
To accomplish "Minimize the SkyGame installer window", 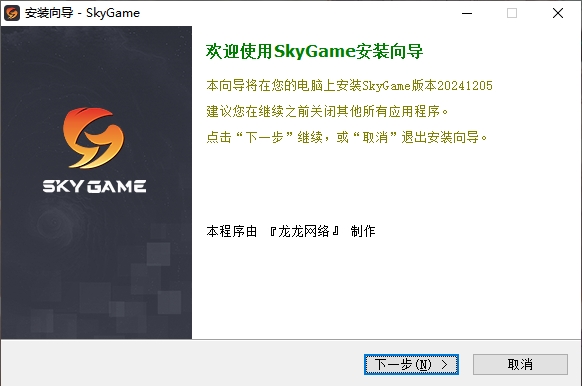I will [467, 13].
